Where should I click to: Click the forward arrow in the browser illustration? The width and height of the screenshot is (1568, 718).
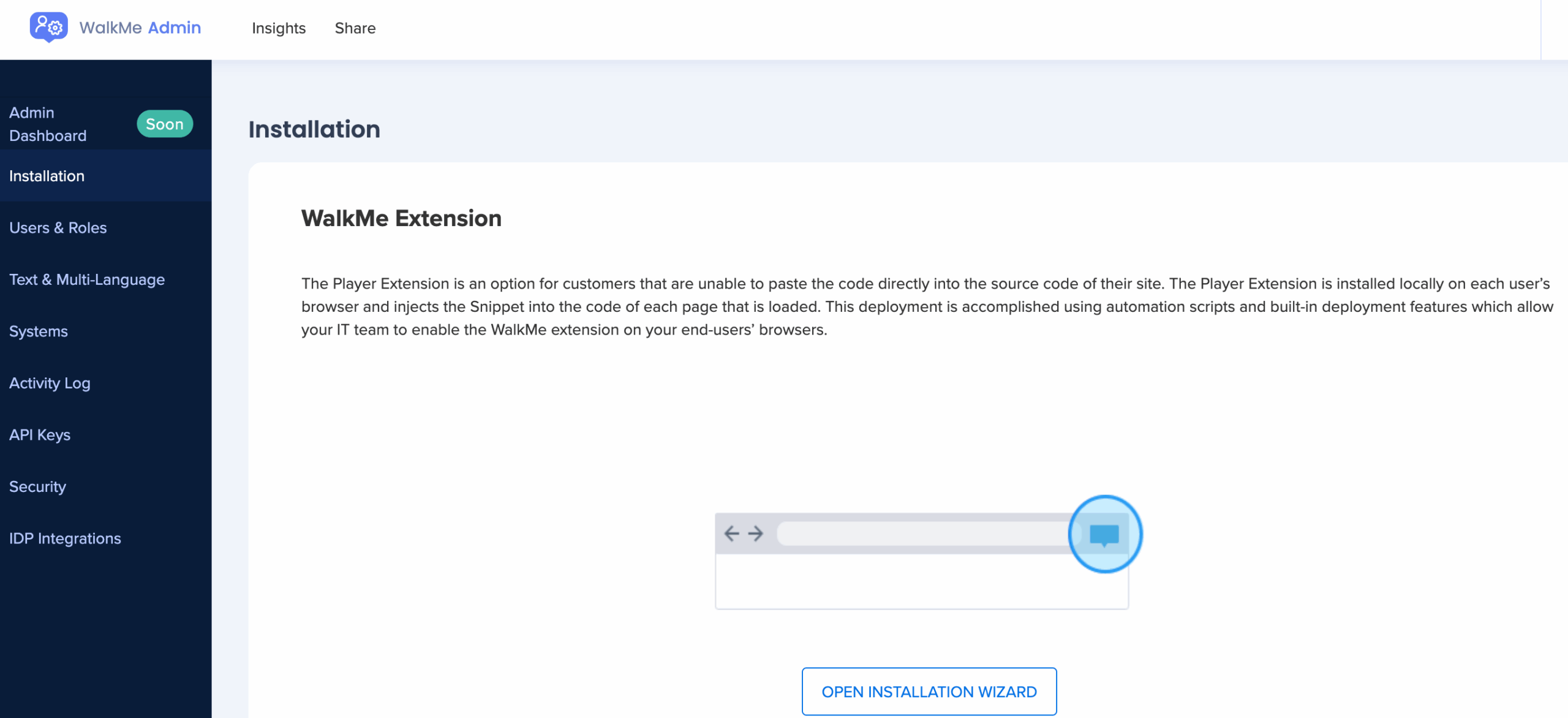pyautogui.click(x=756, y=534)
